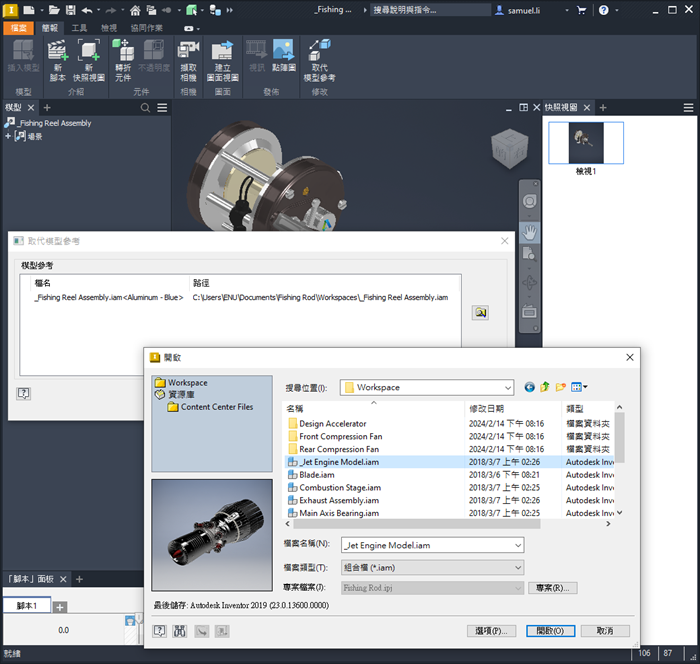Click the jet engine preview image in Open dialog
Screen dimensions: 700x664
(x=212, y=535)
